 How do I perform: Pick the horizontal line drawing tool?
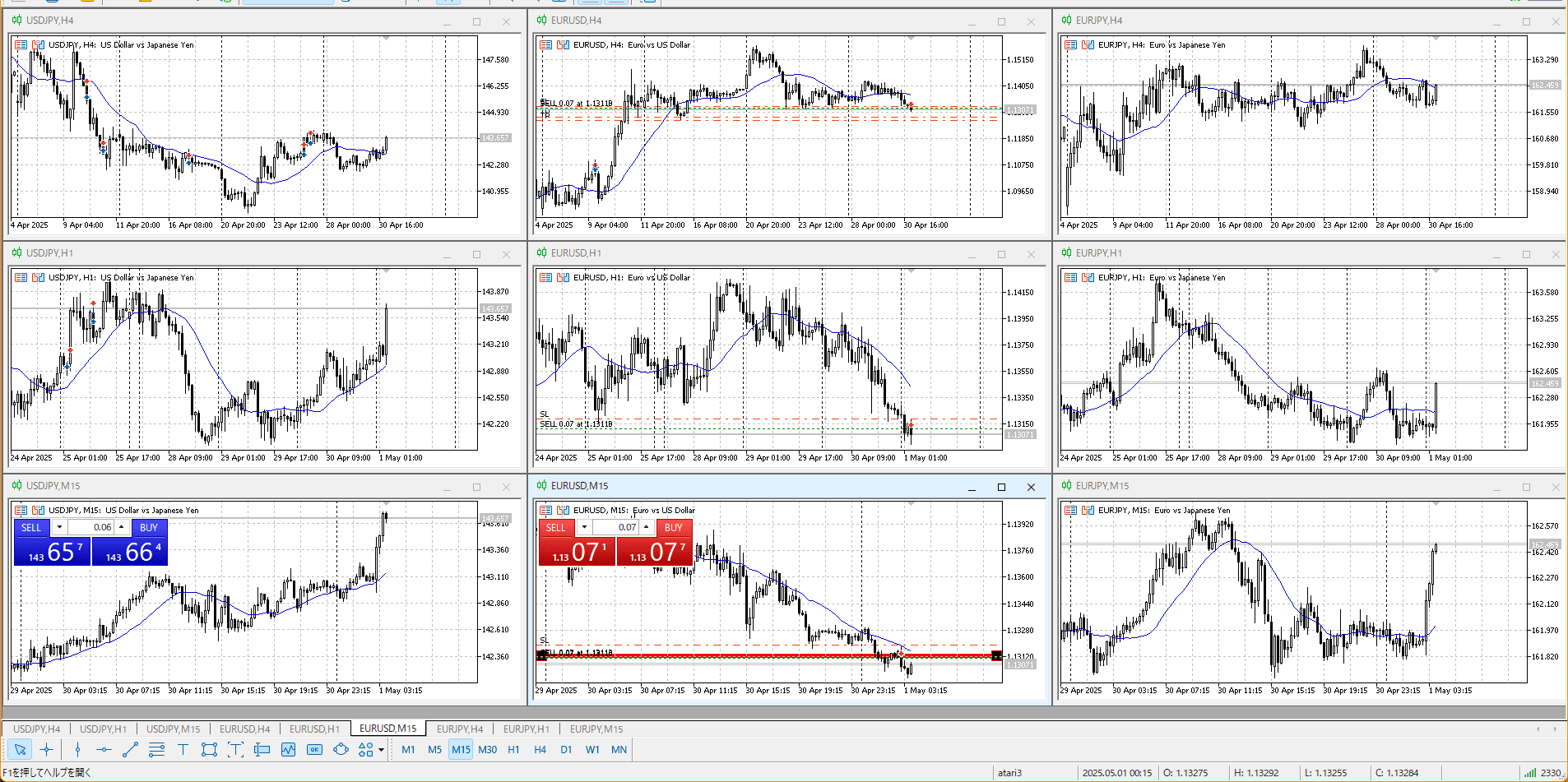pyautogui.click(x=104, y=749)
